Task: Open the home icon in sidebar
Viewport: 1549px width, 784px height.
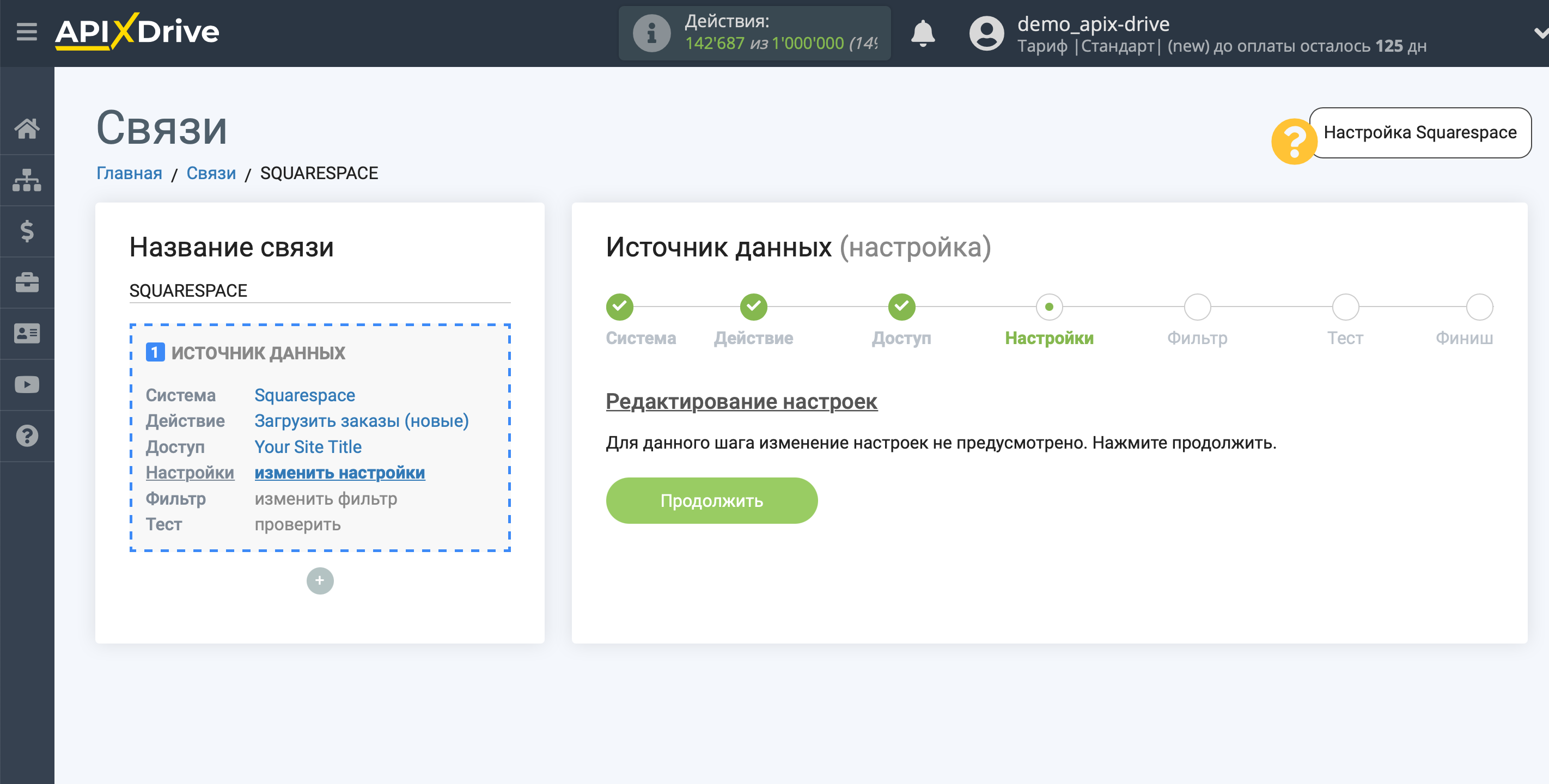Action: tap(27, 128)
